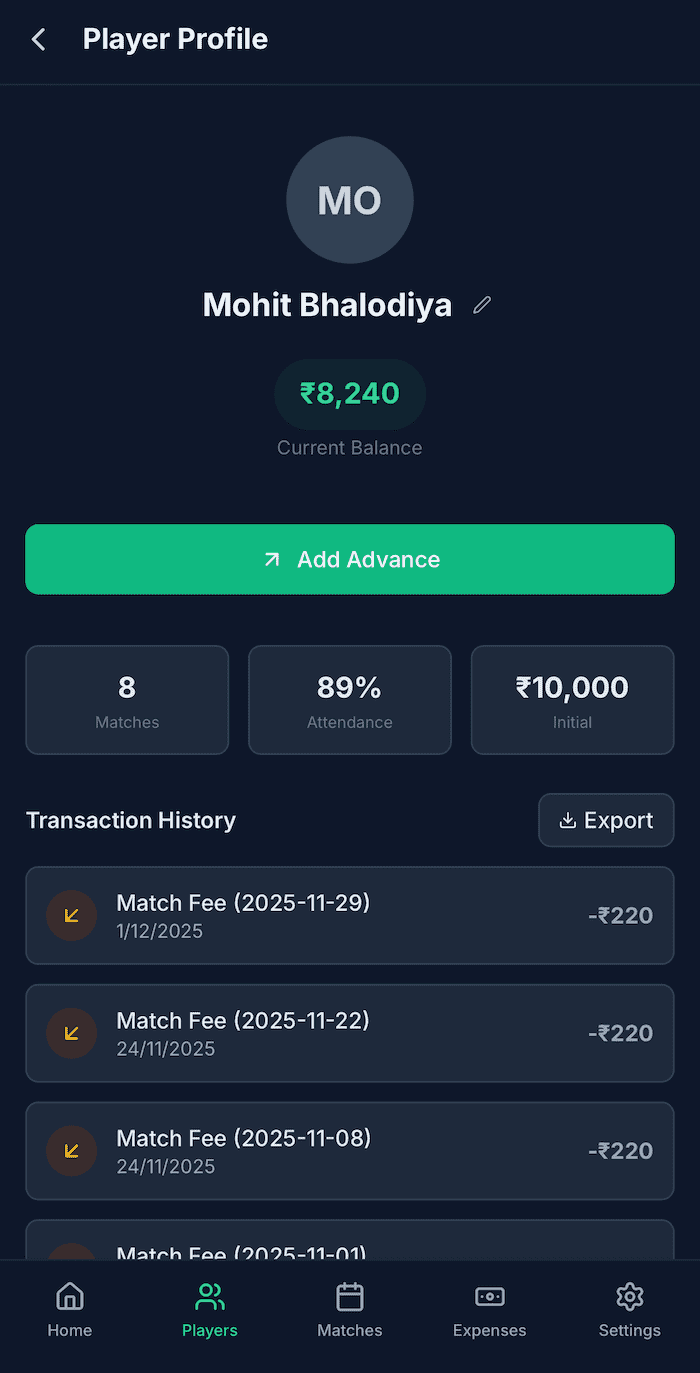The height and width of the screenshot is (1373, 700).
Task: Open the Home tab
Action: coord(70,1310)
